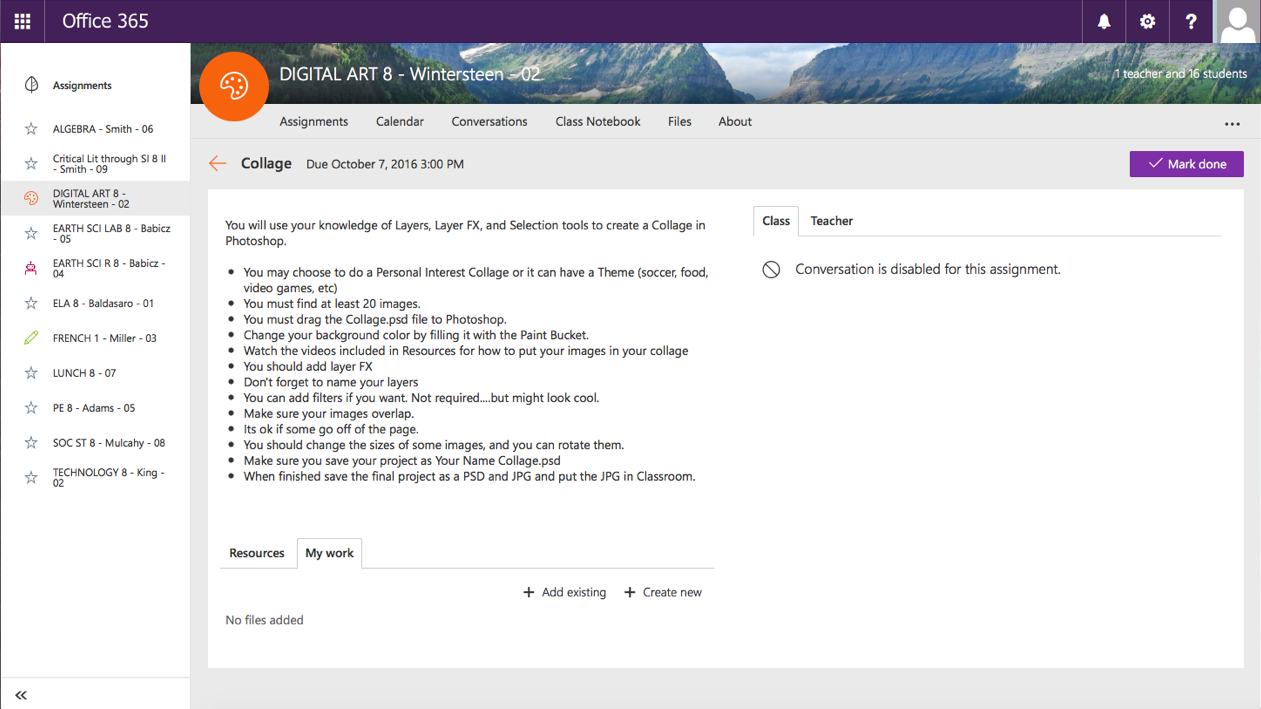
Task: Open the notifications bell
Action: [x=1104, y=21]
